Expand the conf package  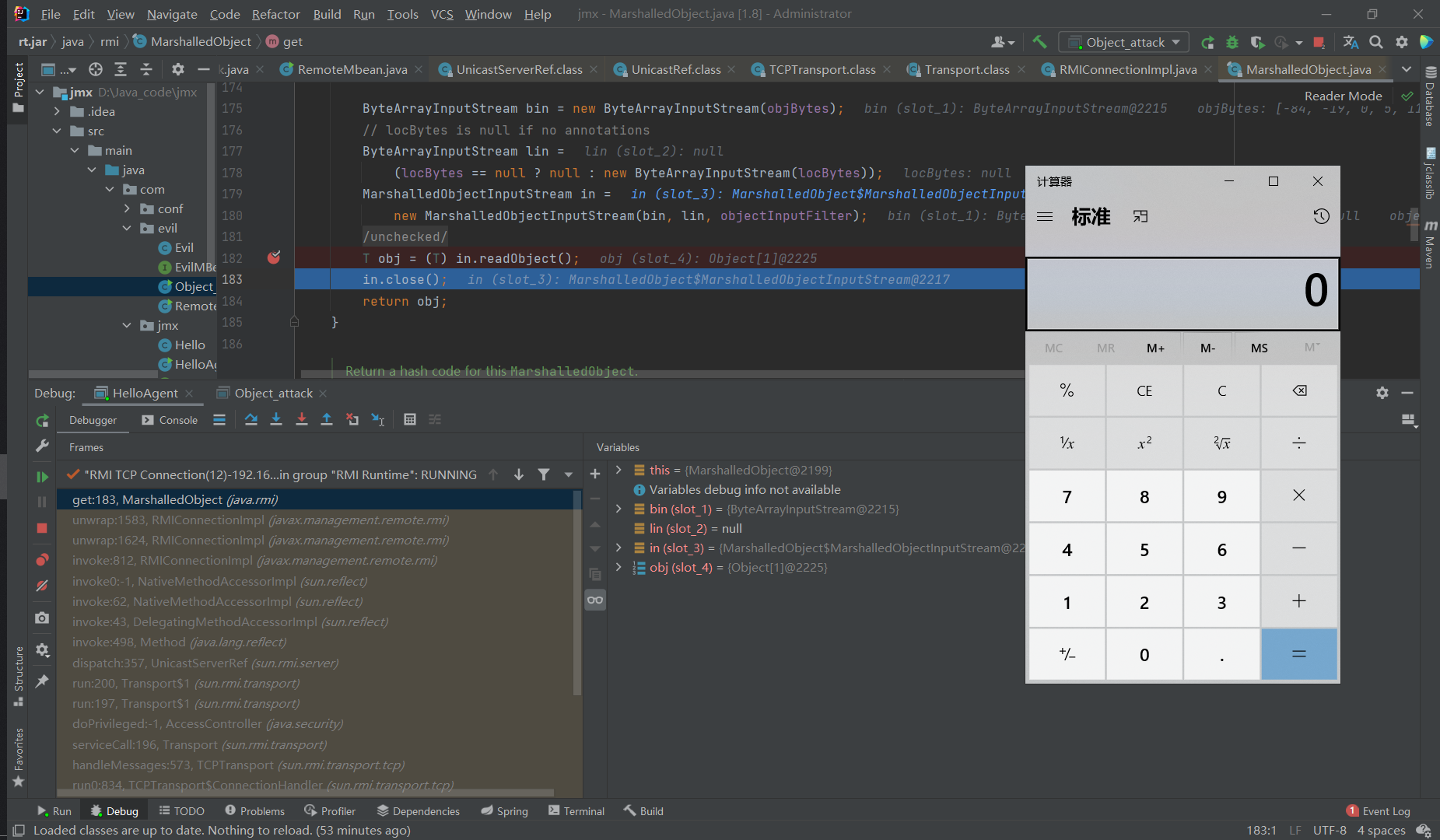click(128, 208)
